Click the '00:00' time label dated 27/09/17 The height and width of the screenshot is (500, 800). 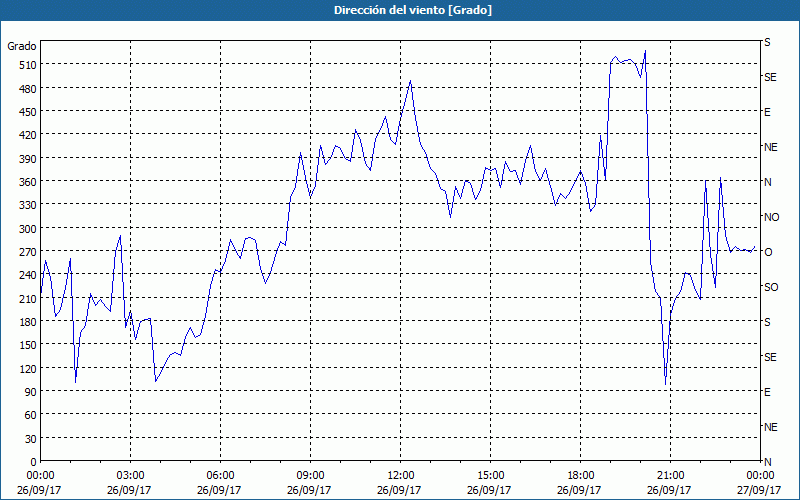pos(760,476)
